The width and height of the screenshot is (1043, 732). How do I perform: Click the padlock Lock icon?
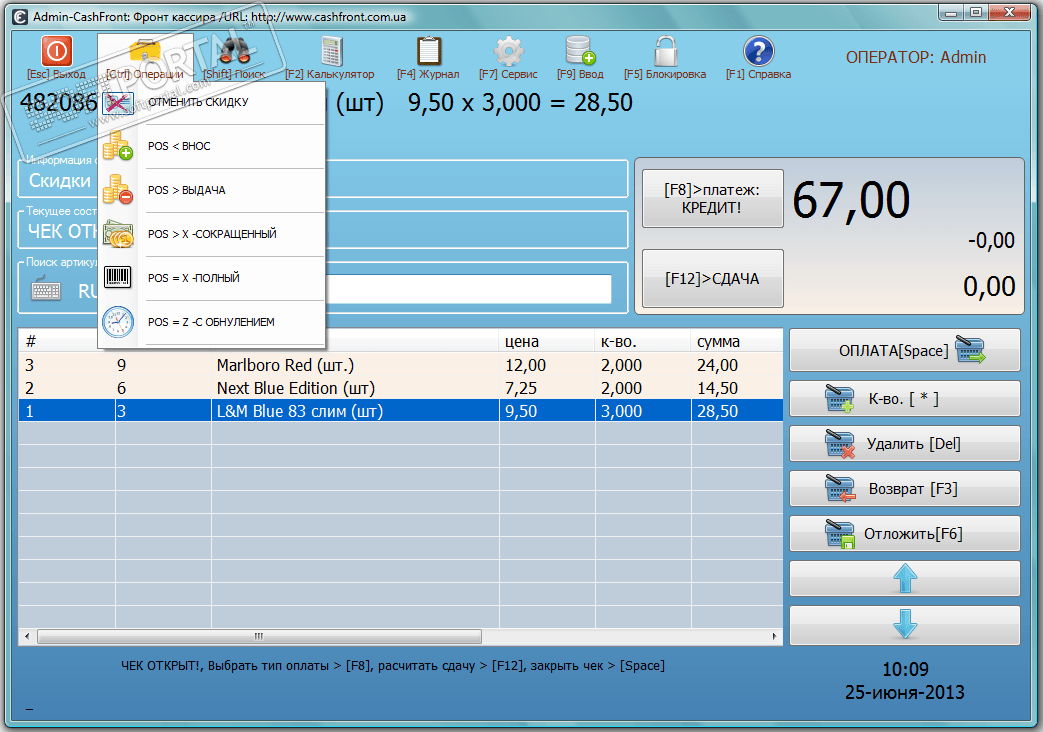pyautogui.click(x=665, y=51)
